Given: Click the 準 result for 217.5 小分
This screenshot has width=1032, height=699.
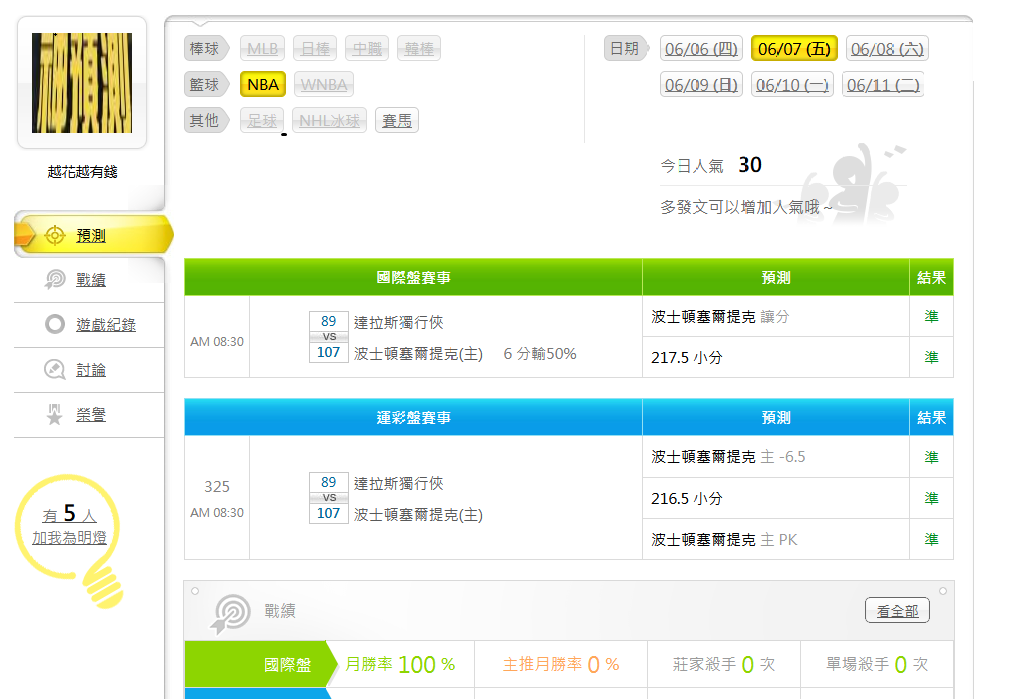Looking at the screenshot, I should click(x=931, y=357).
